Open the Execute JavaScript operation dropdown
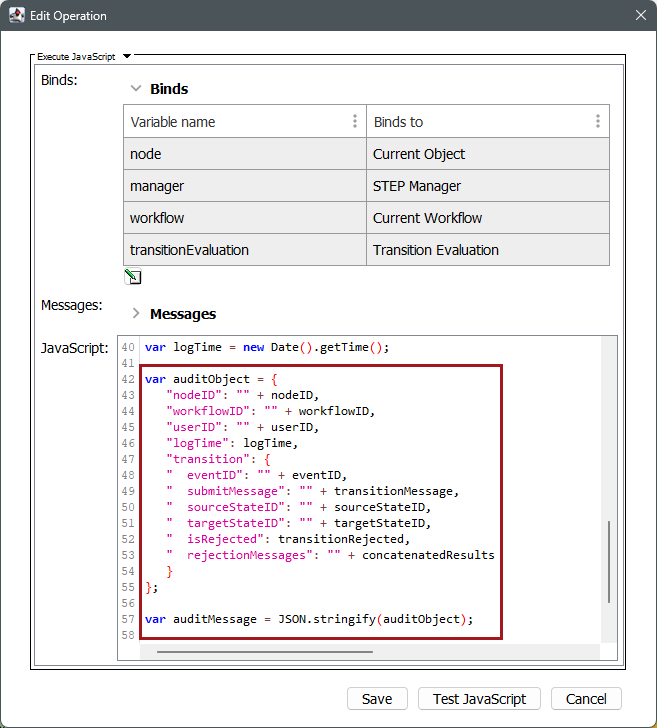The width and height of the screenshot is (657, 728). click(x=127, y=57)
